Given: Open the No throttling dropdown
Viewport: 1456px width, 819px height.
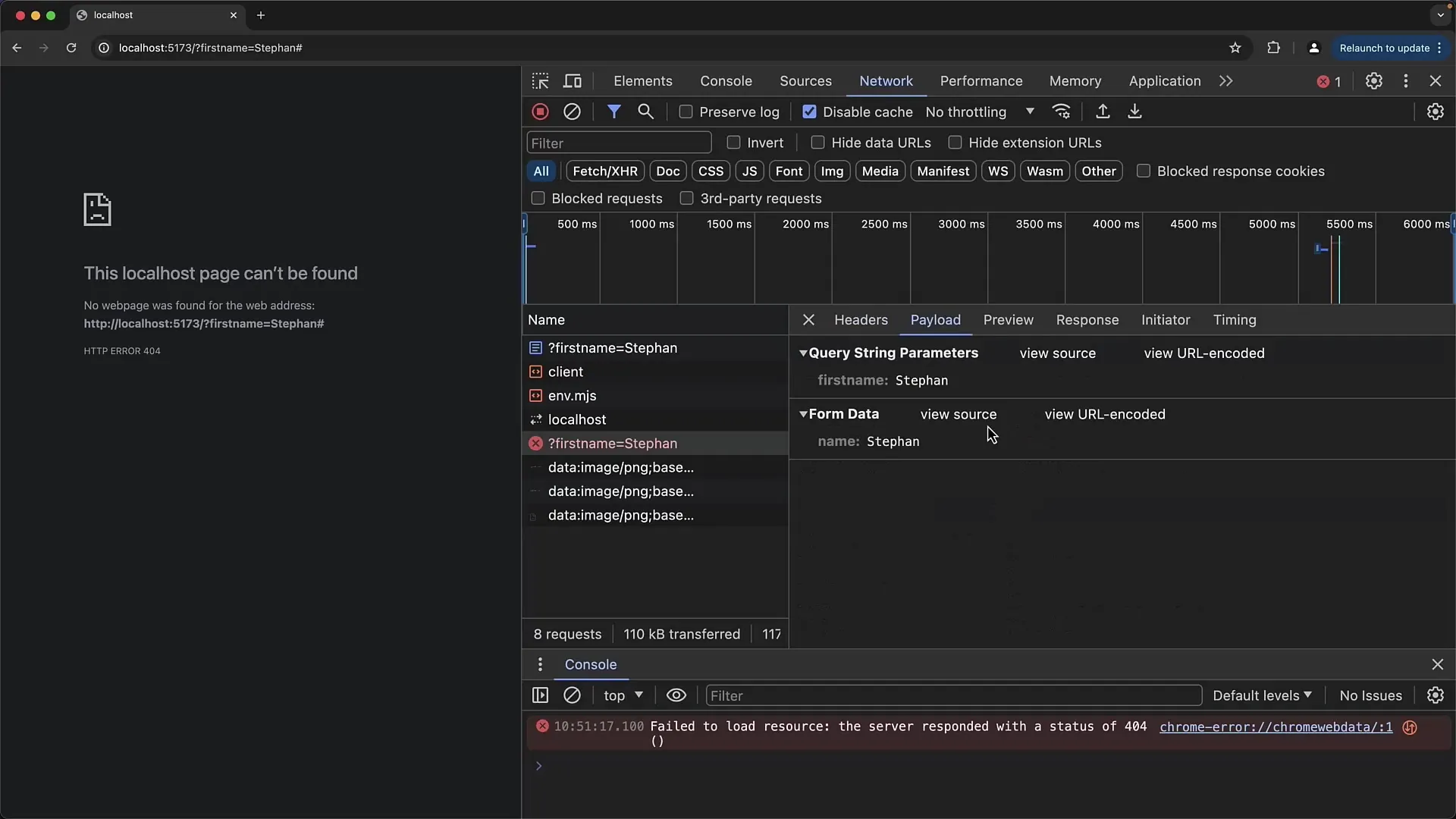Looking at the screenshot, I should coord(980,111).
